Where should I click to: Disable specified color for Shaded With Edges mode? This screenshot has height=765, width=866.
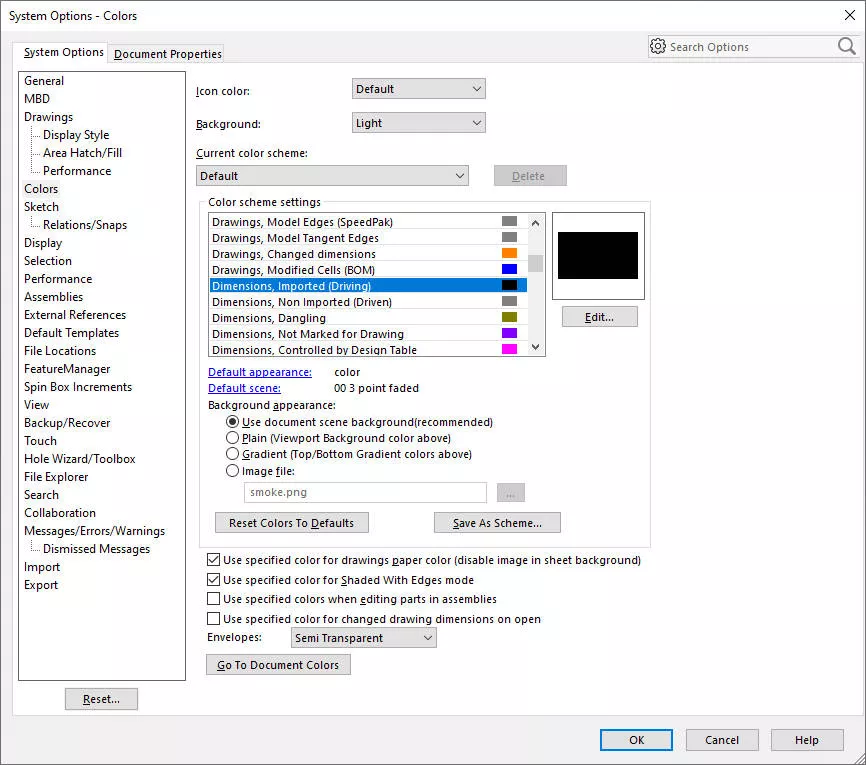pyautogui.click(x=214, y=580)
